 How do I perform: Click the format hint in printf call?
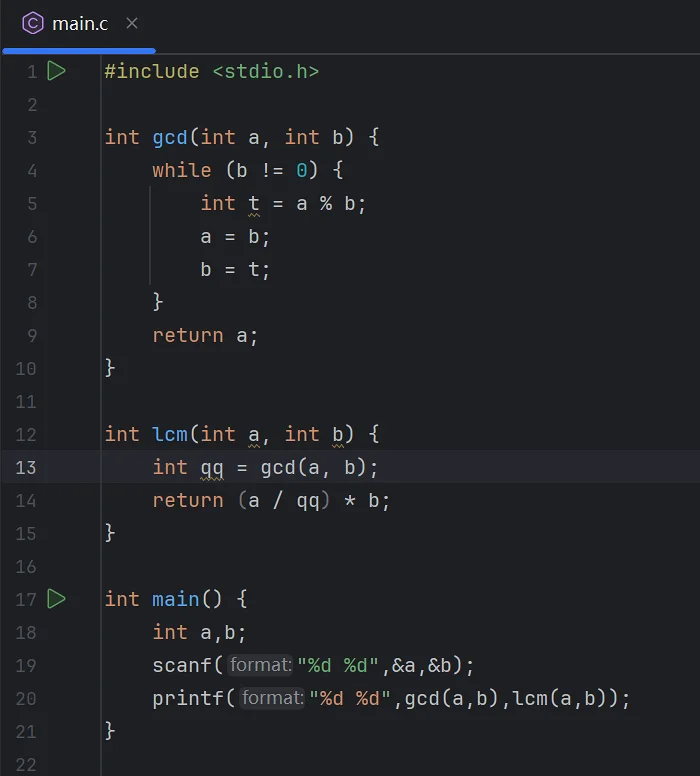click(x=272, y=698)
